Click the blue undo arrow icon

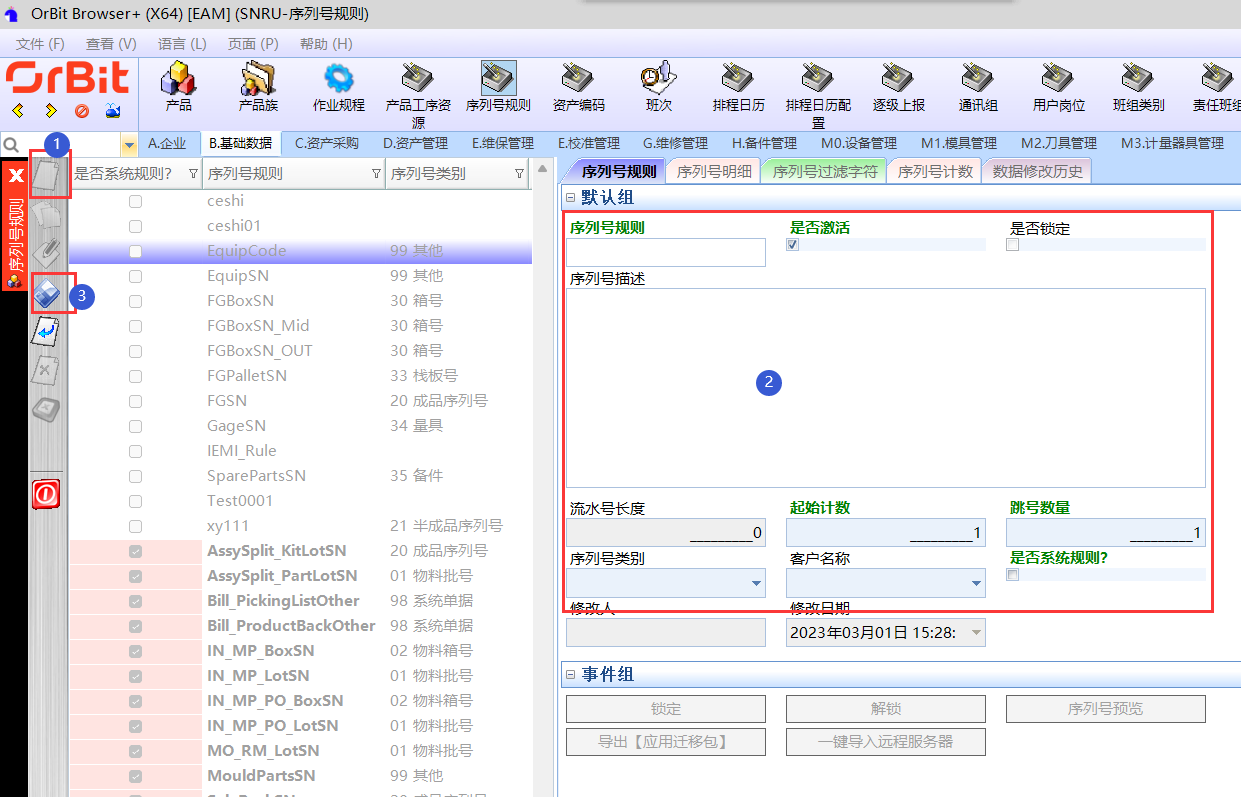(x=46, y=332)
